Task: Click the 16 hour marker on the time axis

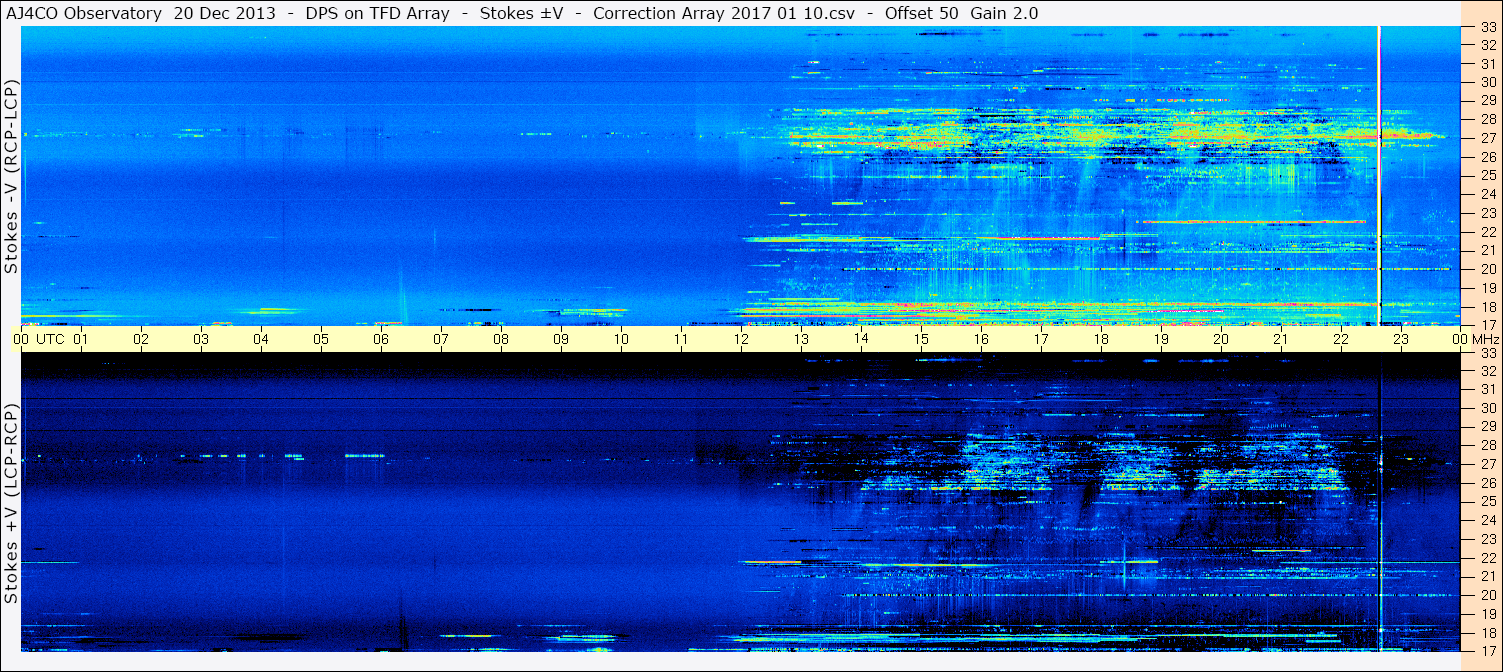Action: (x=981, y=339)
